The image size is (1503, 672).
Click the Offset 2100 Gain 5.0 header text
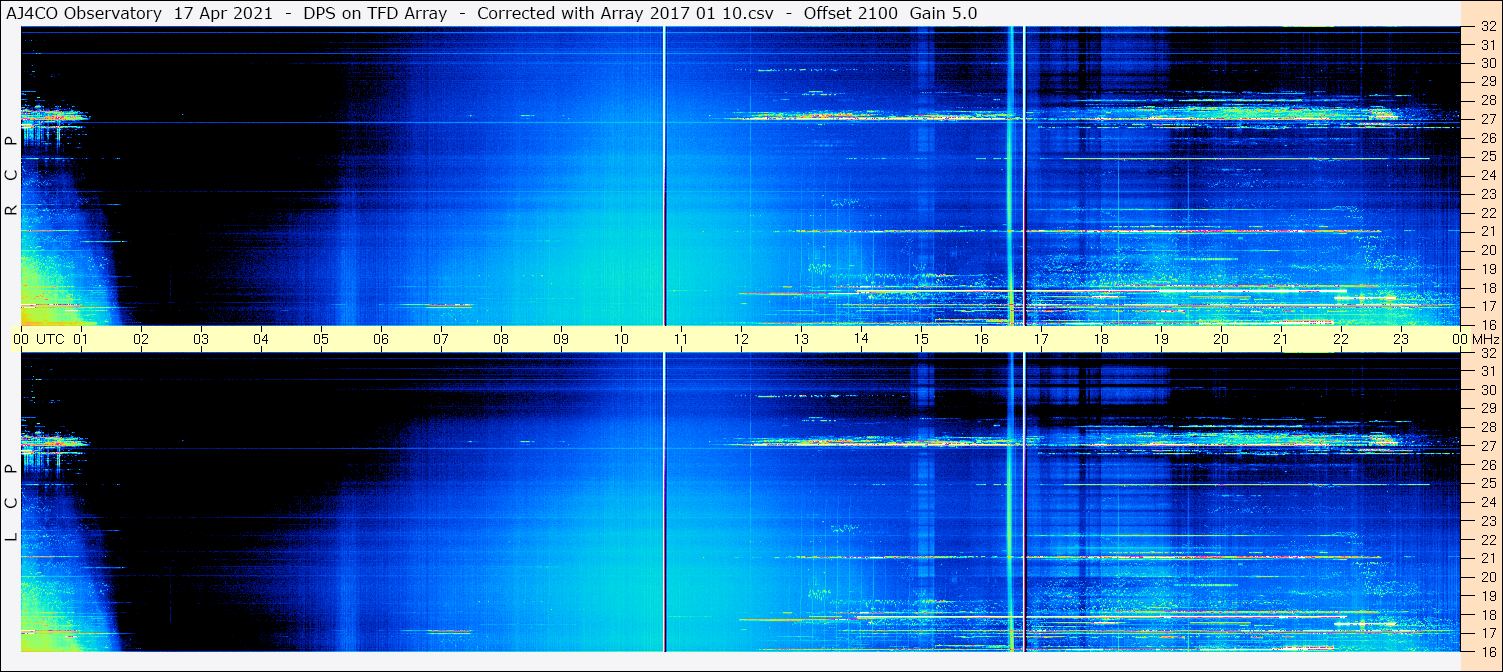[890, 13]
